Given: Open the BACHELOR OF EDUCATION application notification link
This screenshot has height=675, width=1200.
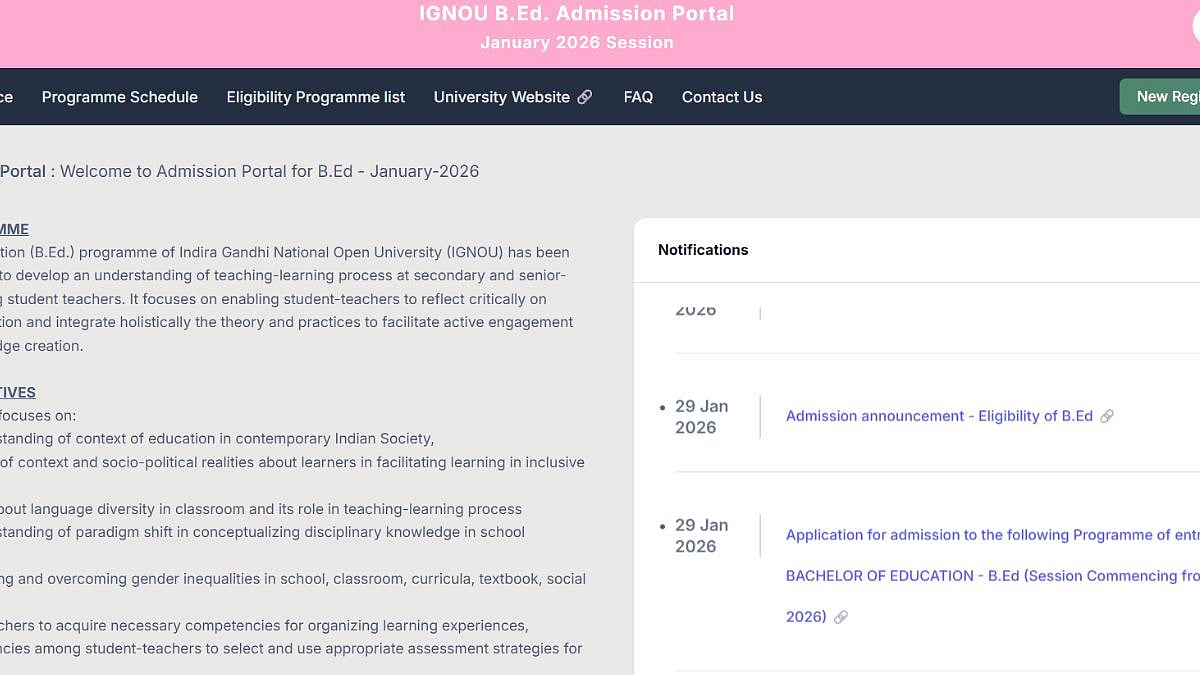Looking at the screenshot, I should [990, 575].
